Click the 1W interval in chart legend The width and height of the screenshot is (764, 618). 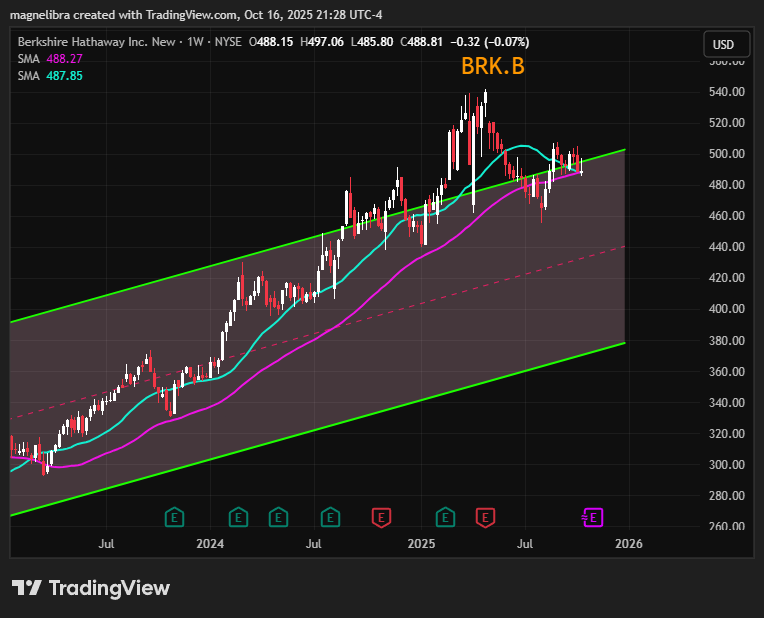195,42
